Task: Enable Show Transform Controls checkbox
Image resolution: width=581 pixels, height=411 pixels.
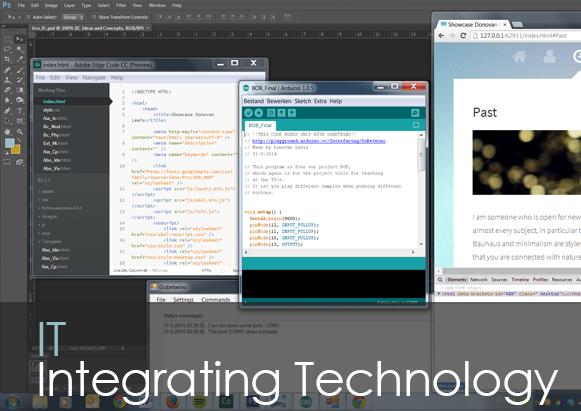Action: [94, 17]
